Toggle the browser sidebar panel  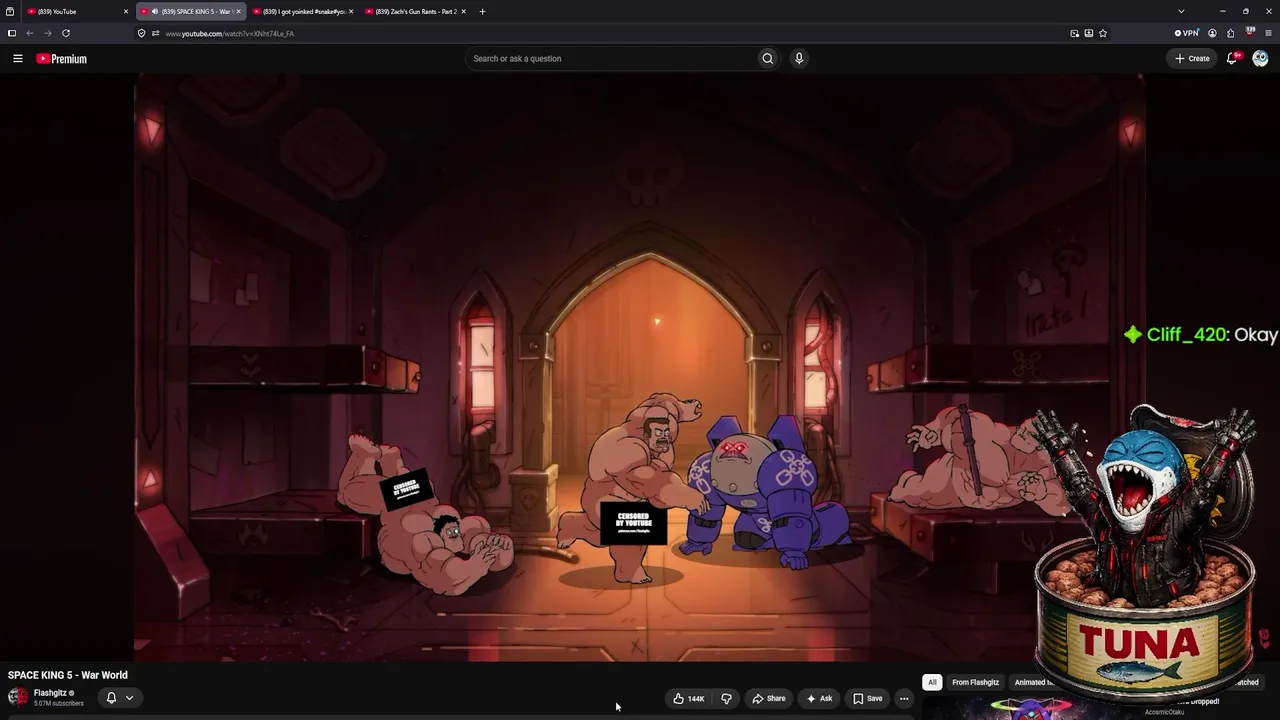click(x=11, y=33)
